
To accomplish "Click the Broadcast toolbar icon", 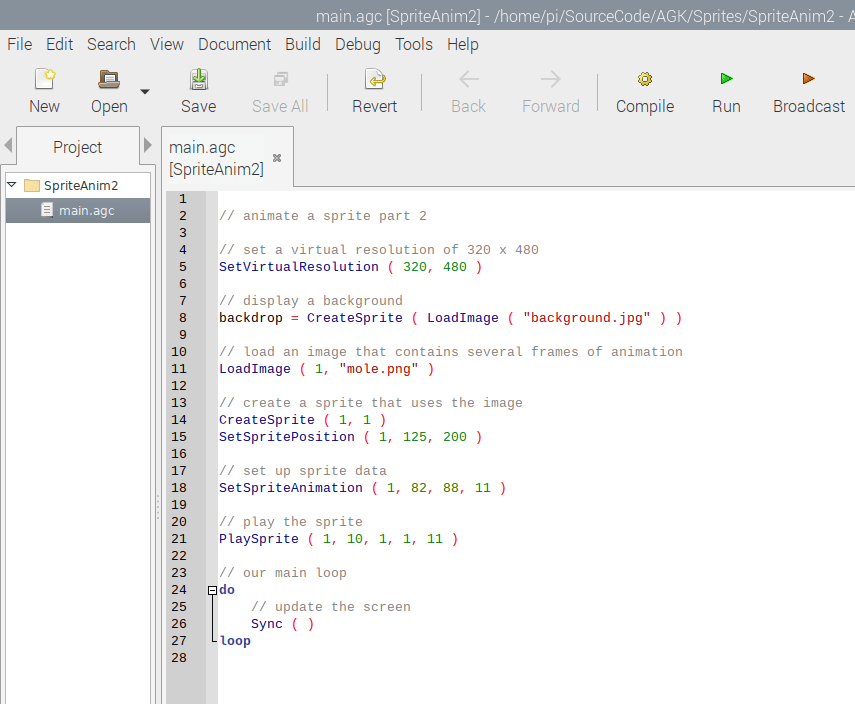I will 808,80.
